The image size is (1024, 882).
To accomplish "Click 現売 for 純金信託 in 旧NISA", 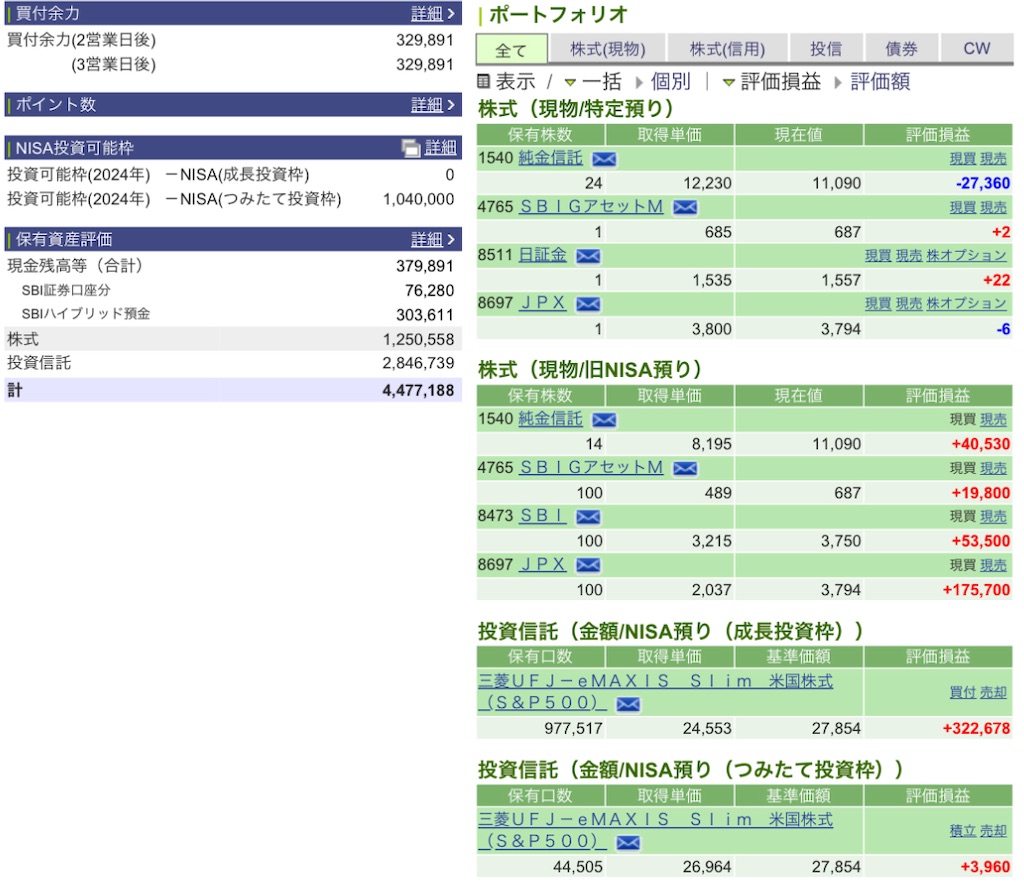I will point(993,420).
